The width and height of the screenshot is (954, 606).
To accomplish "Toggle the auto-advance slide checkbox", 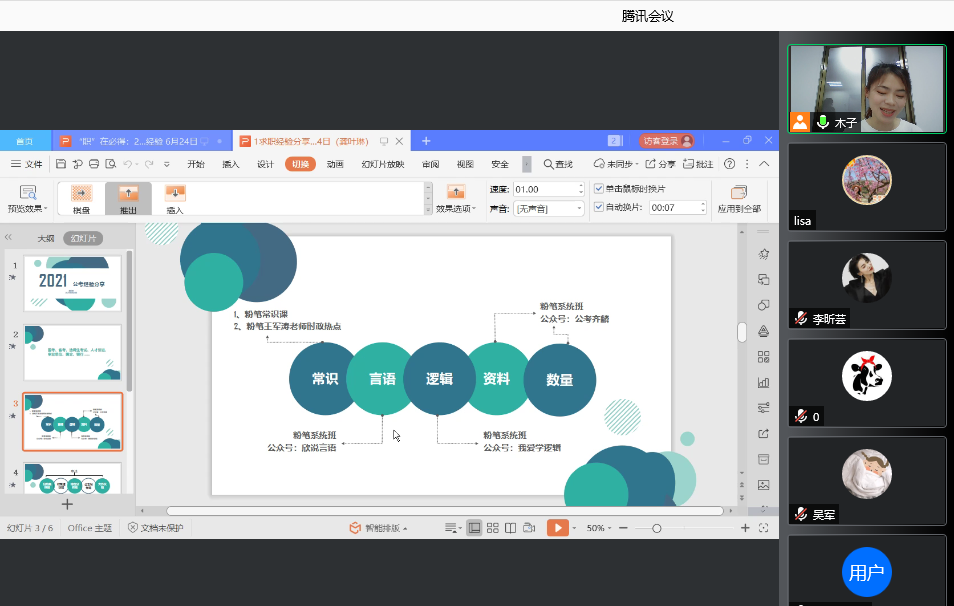I will click(x=599, y=207).
